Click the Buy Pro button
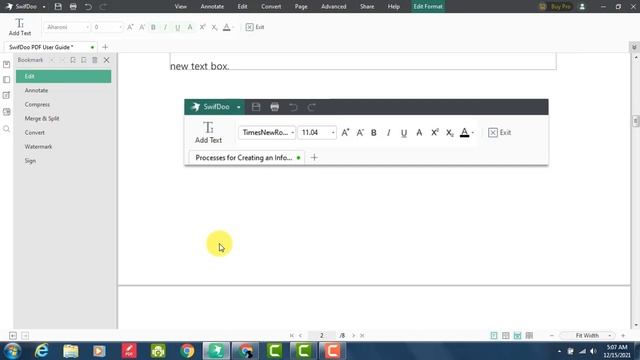 [x=556, y=7]
